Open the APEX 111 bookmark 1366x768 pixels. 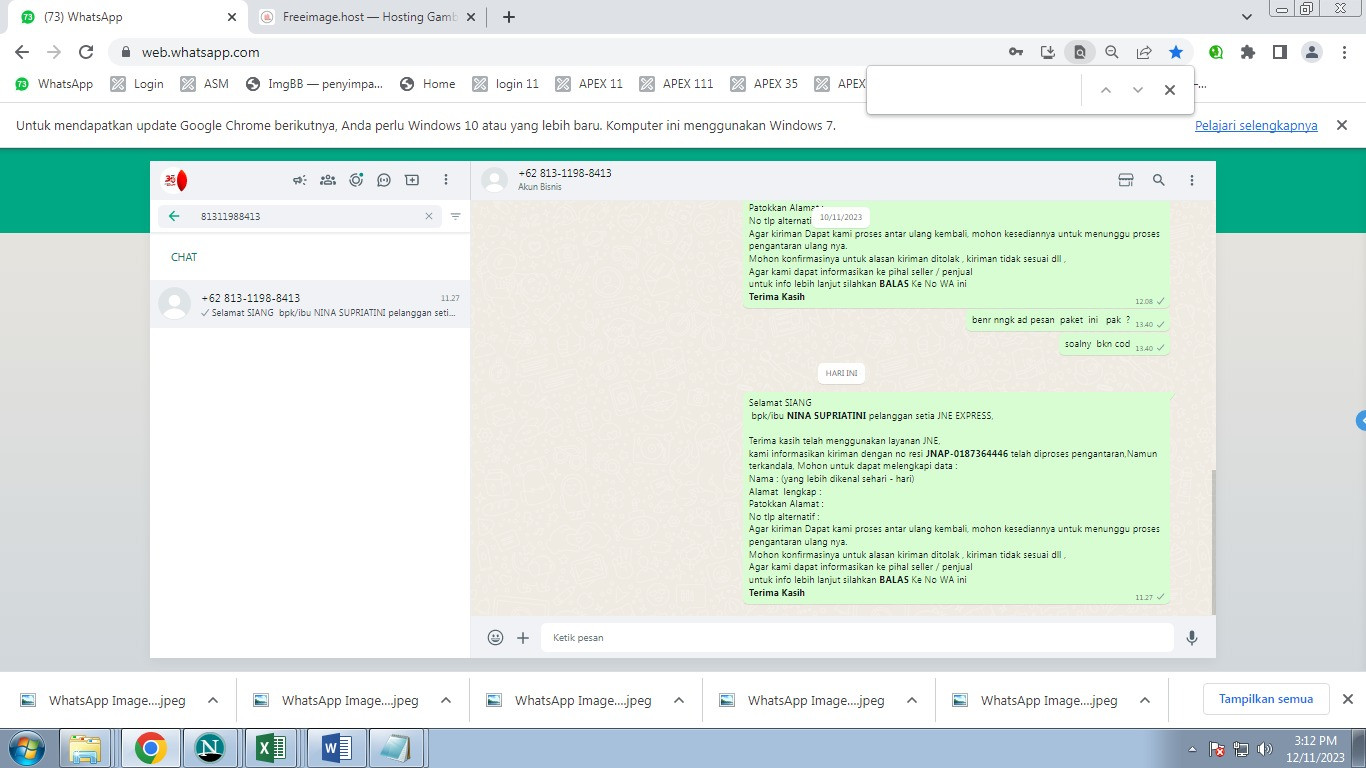pos(676,84)
